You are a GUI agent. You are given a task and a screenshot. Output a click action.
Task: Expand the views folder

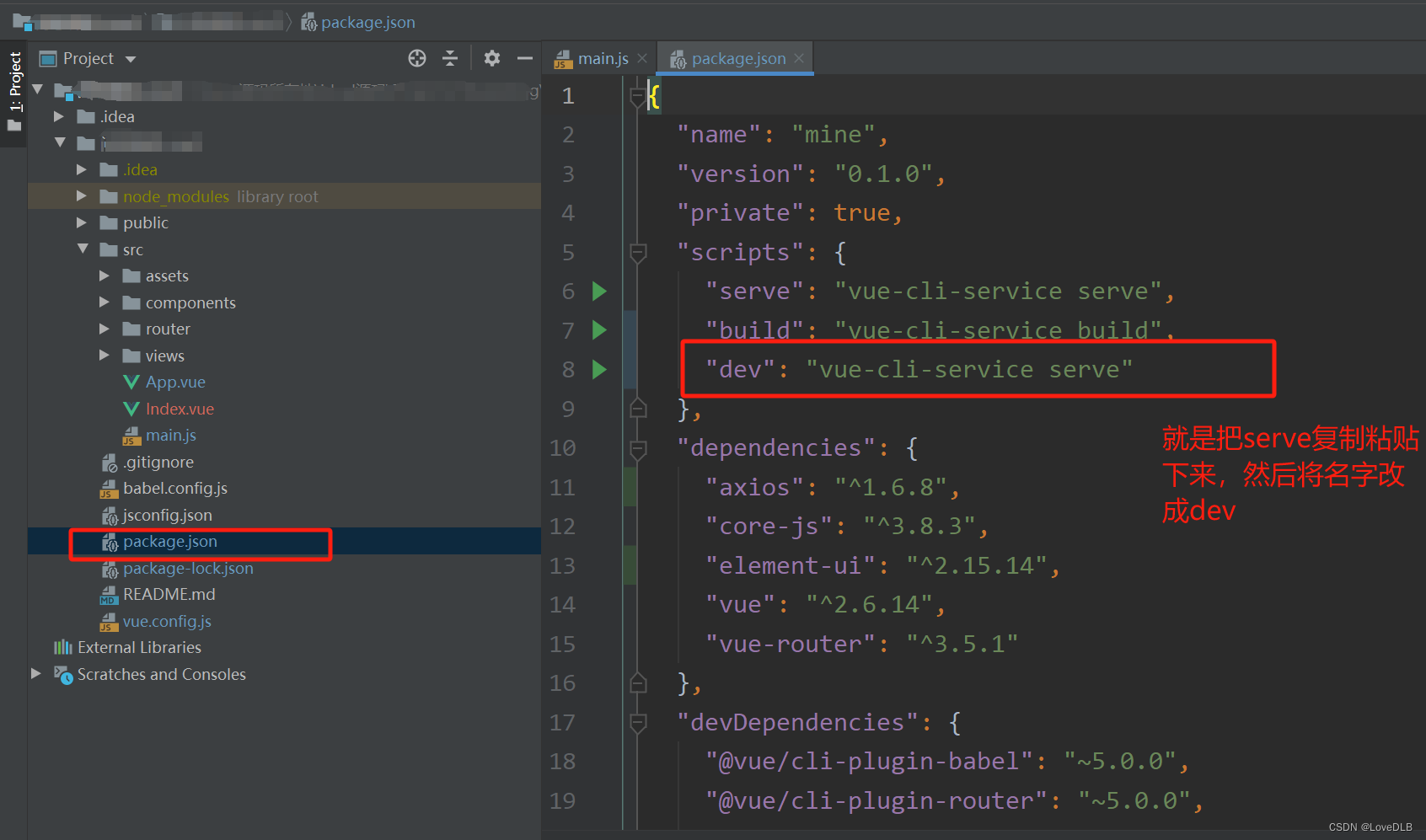click(x=105, y=356)
